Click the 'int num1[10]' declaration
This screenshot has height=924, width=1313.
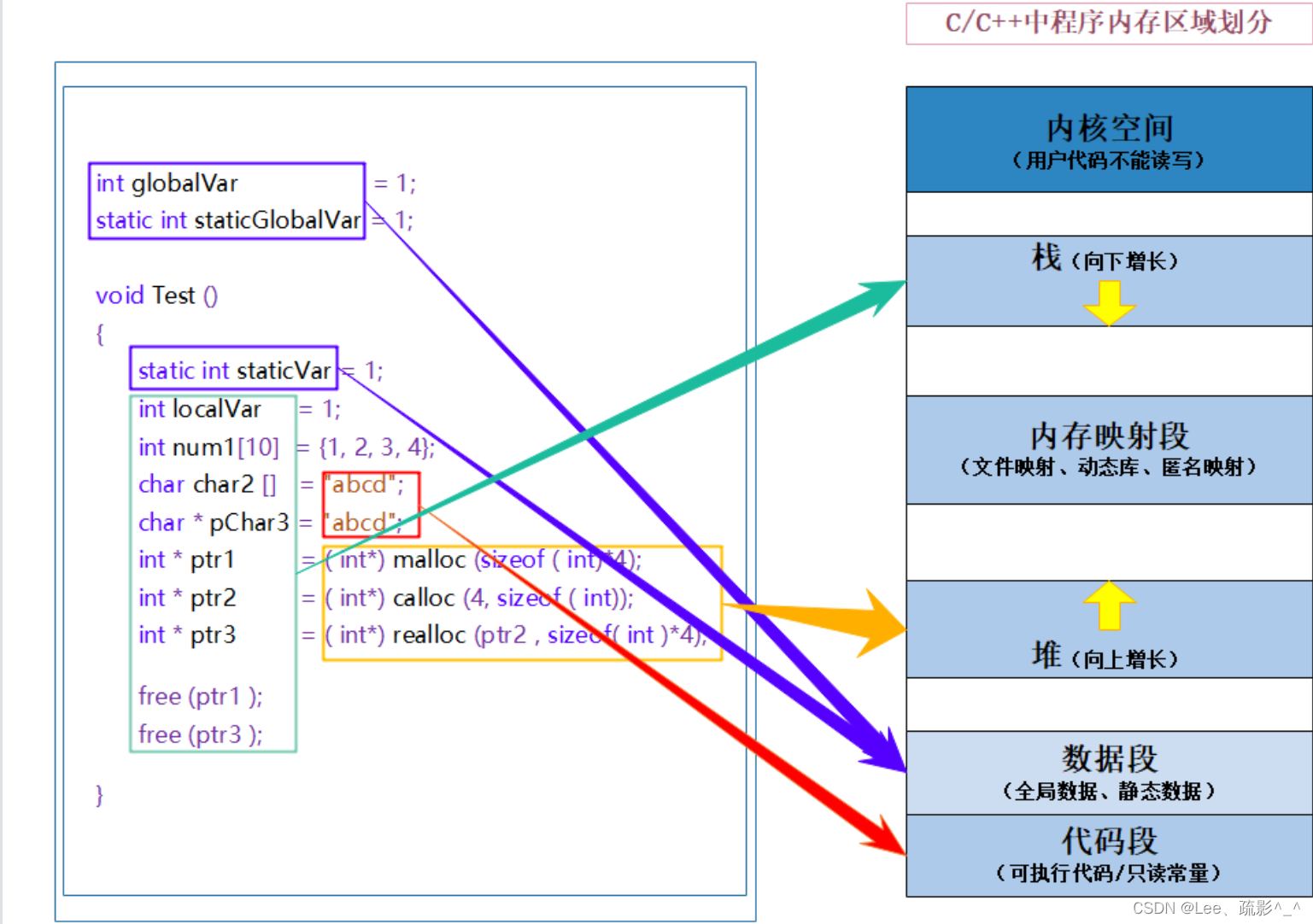pyautogui.click(x=208, y=447)
